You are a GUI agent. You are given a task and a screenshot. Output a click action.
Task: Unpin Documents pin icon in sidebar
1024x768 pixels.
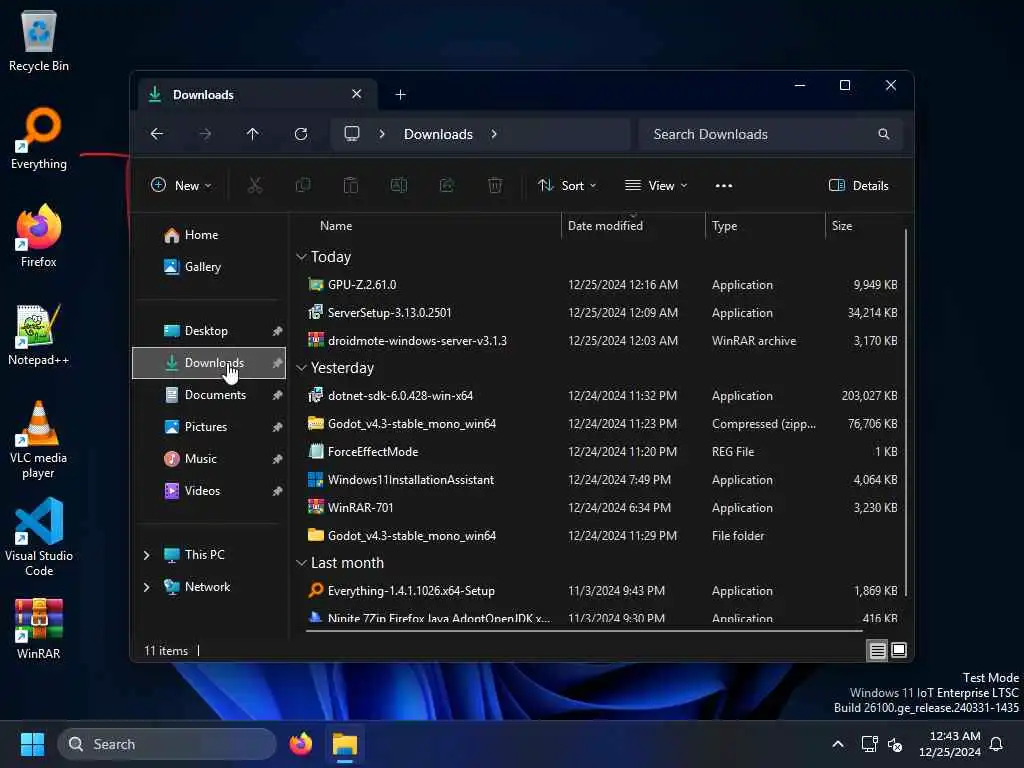pyautogui.click(x=278, y=395)
